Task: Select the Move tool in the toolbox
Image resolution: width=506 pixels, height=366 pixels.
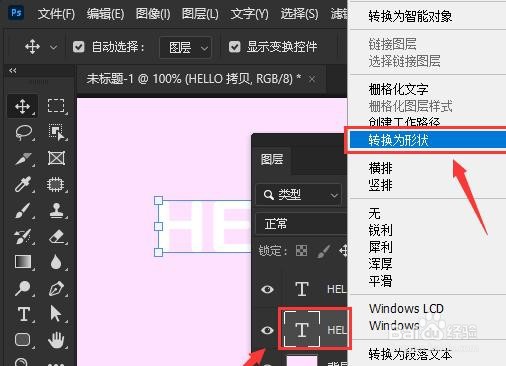Action: (22, 107)
